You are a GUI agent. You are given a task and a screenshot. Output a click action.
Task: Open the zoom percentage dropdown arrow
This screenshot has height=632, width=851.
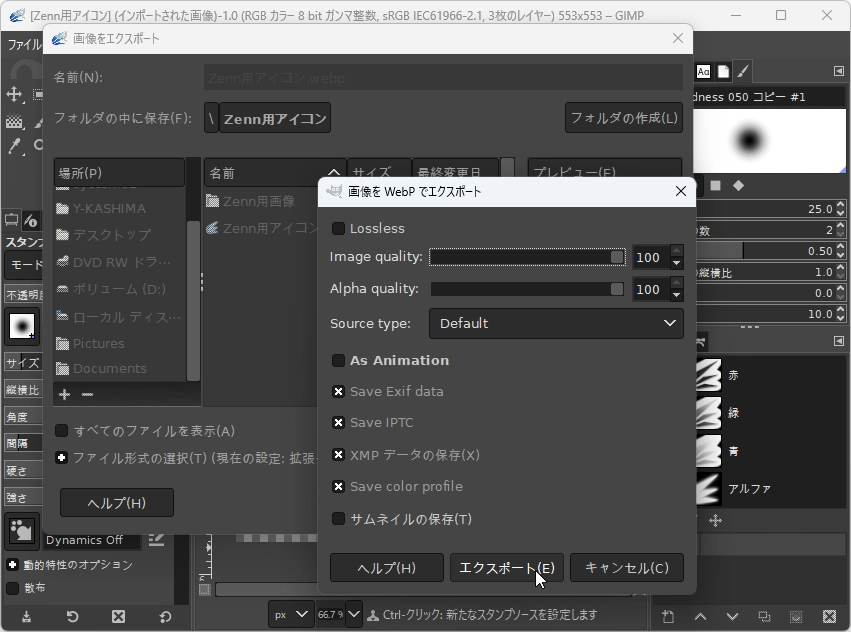click(354, 615)
